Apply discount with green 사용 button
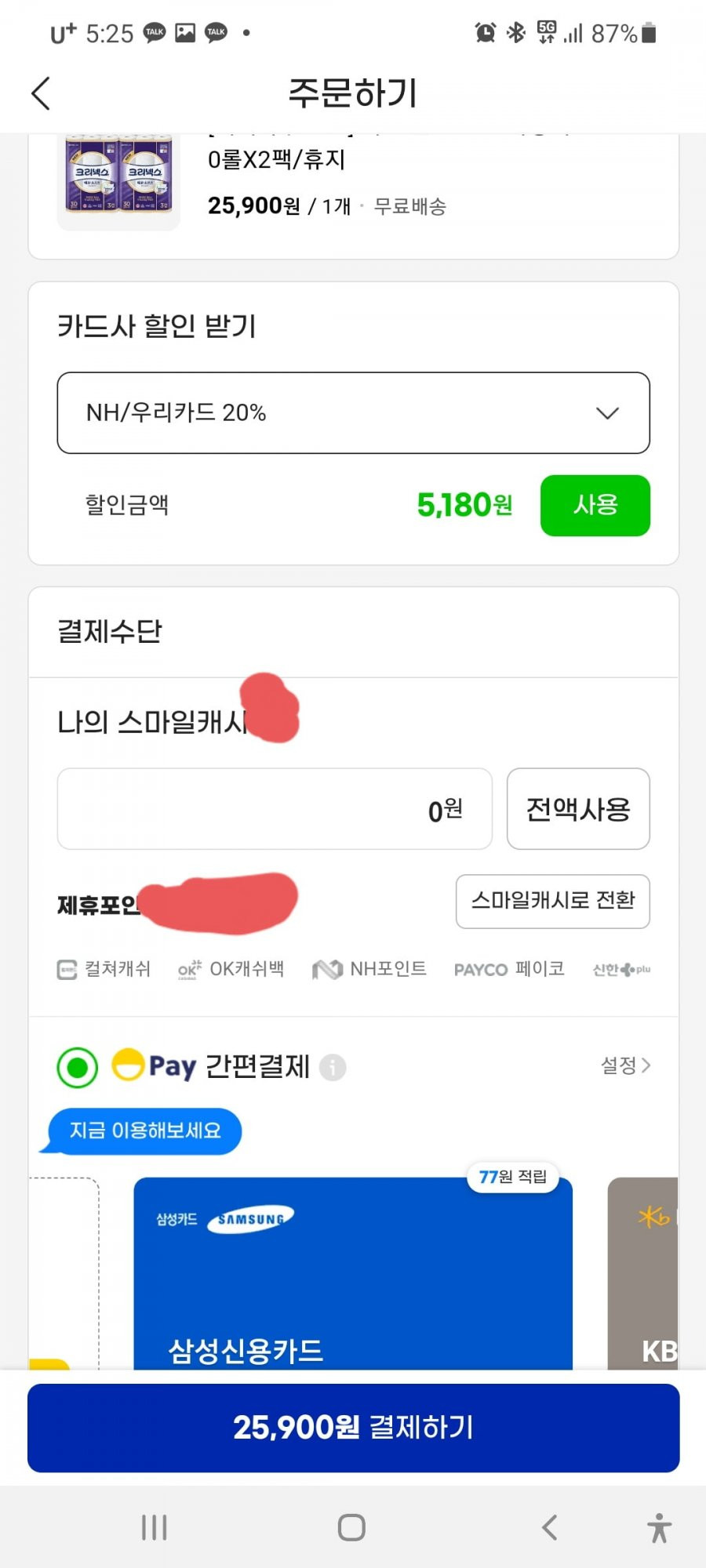This screenshot has width=706, height=1568. [595, 505]
